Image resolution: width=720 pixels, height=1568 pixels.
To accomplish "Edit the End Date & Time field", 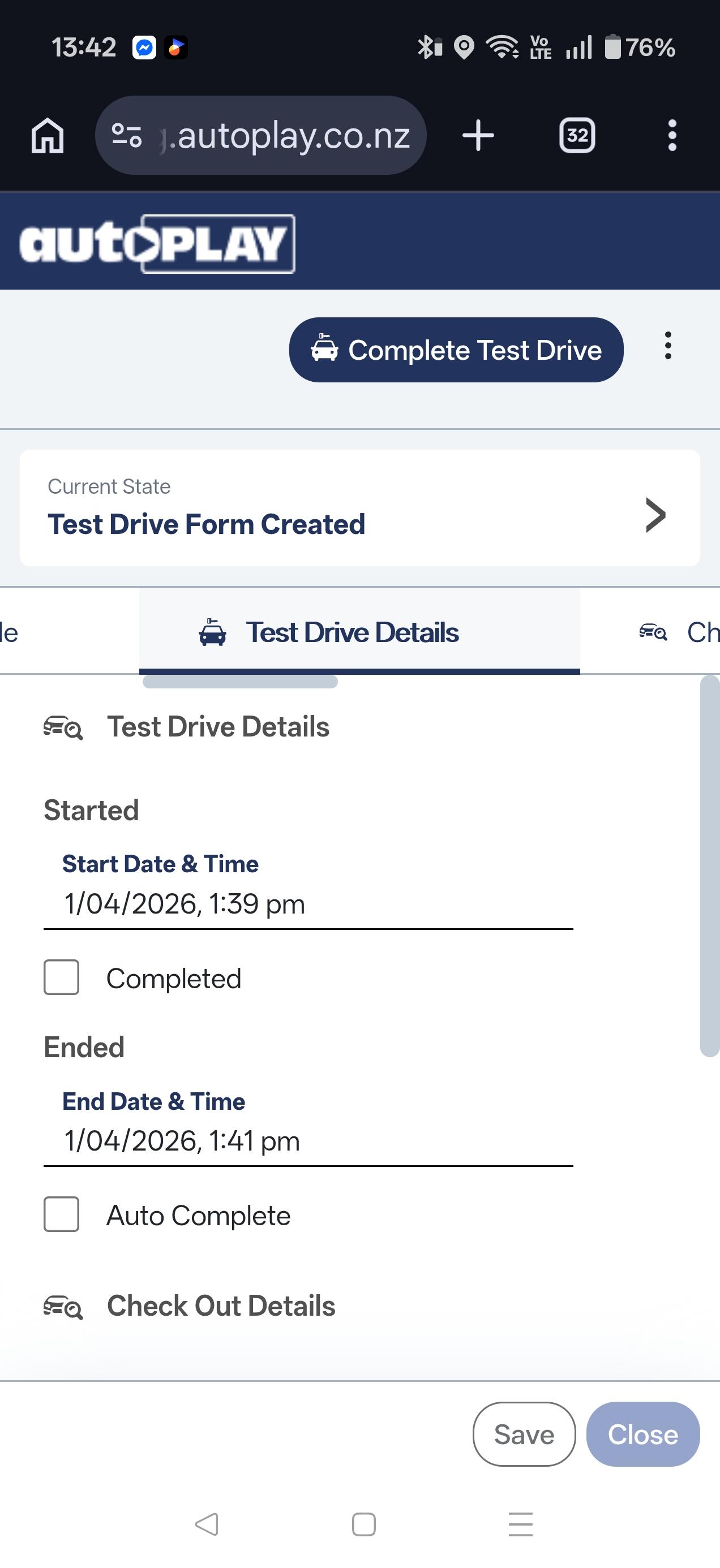I will tap(307, 1141).
